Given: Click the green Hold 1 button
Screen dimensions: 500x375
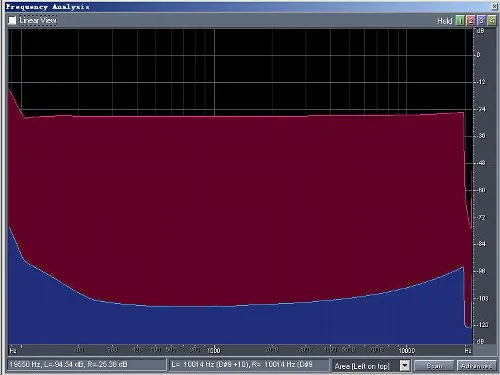Looking at the screenshot, I should click(x=460, y=21).
